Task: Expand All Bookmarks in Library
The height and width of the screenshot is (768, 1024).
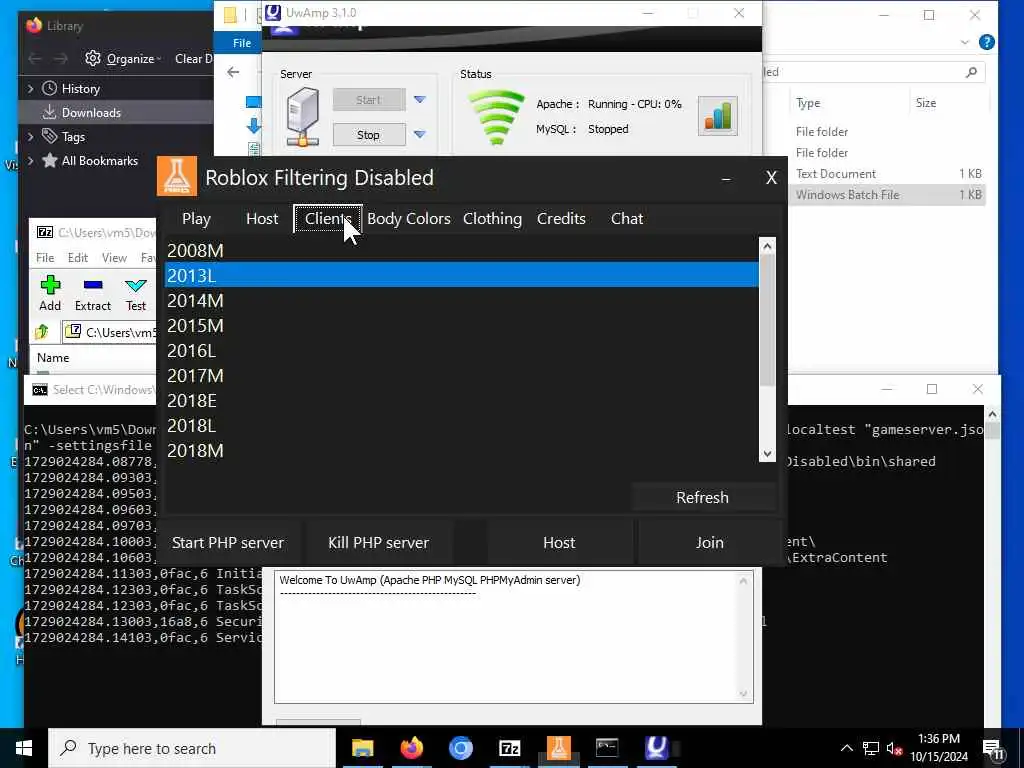Action: [x=30, y=161]
